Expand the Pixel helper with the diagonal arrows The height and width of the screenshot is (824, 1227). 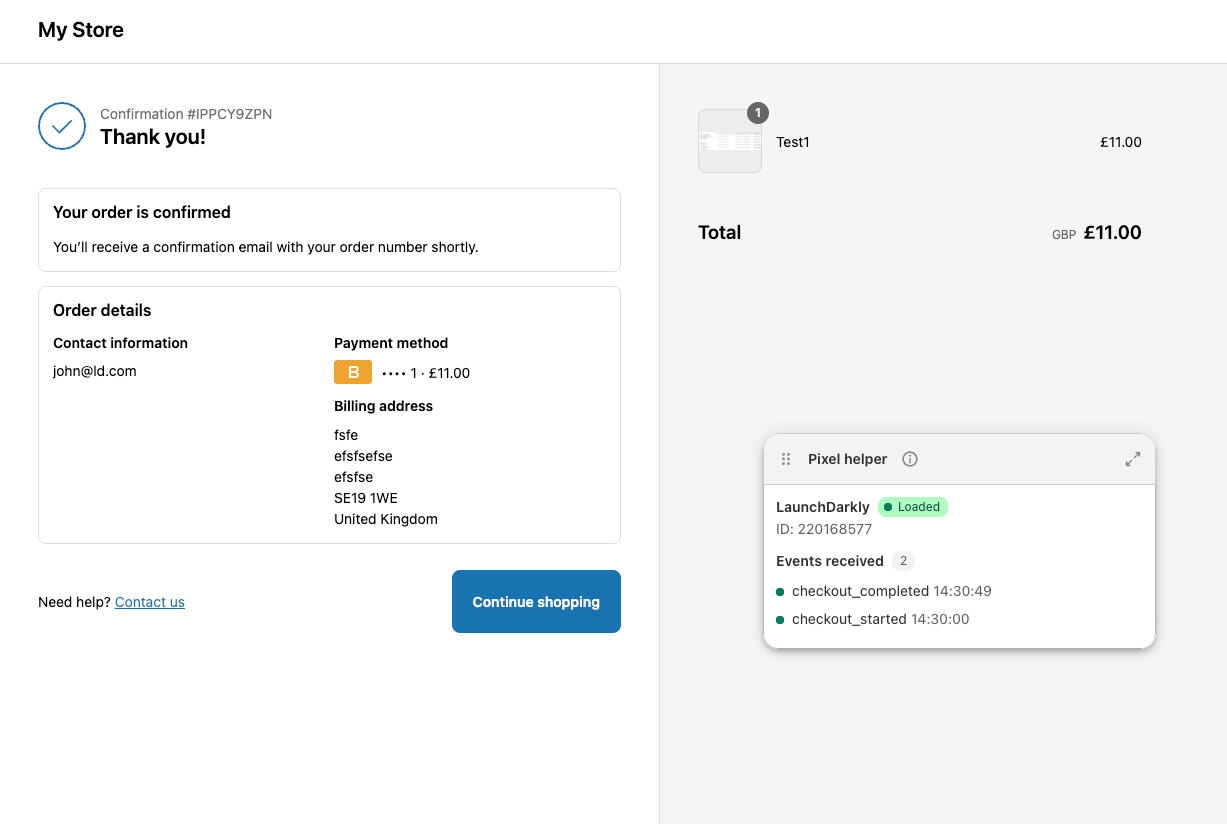click(1132, 459)
